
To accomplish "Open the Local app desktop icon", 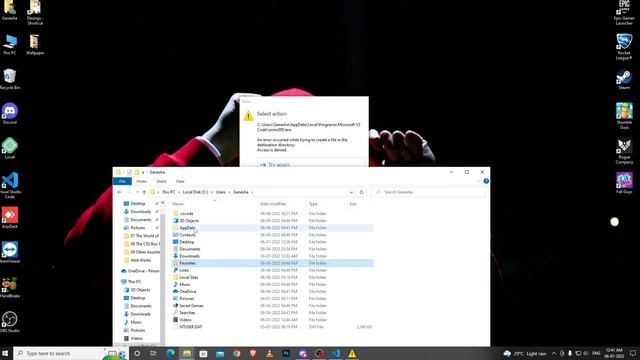I will click(x=10, y=148).
